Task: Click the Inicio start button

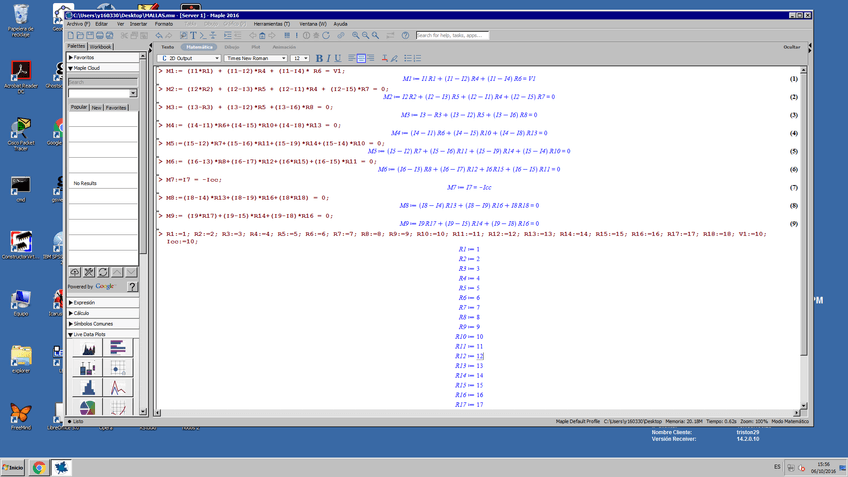Action: coord(13,467)
